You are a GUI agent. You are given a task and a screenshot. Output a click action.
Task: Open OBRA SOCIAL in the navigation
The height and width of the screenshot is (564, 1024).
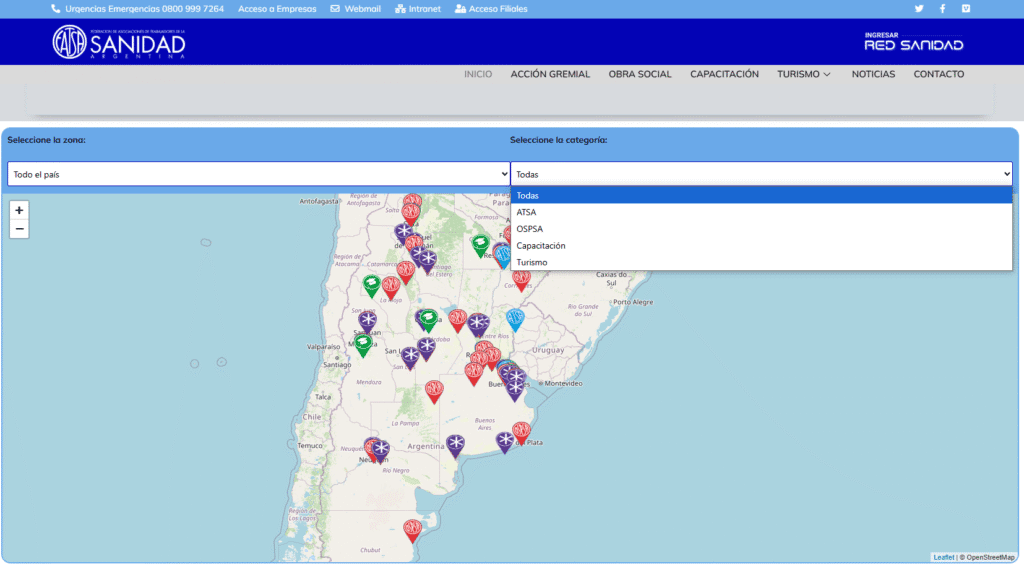coord(640,74)
